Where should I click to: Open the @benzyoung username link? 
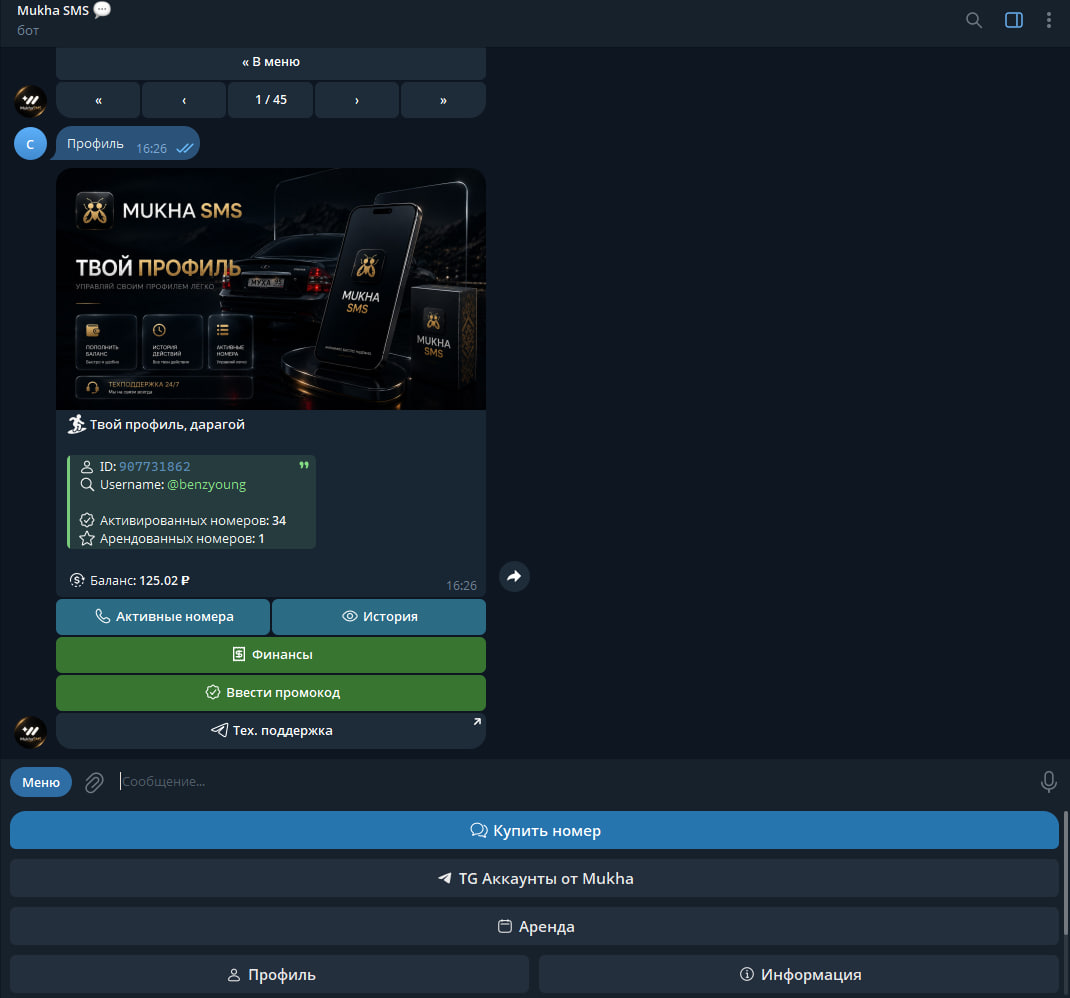(207, 485)
